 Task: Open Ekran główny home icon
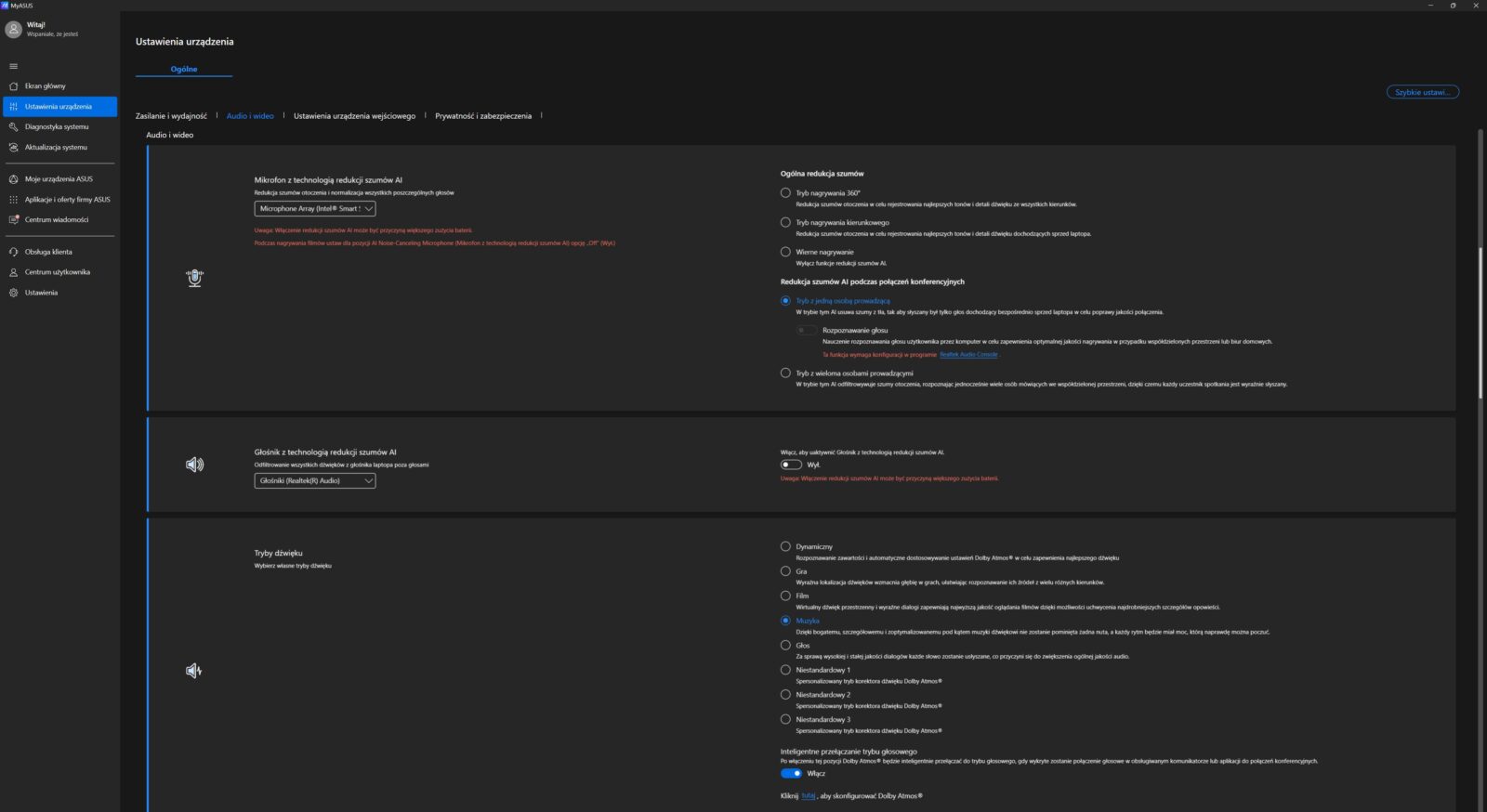pos(14,86)
